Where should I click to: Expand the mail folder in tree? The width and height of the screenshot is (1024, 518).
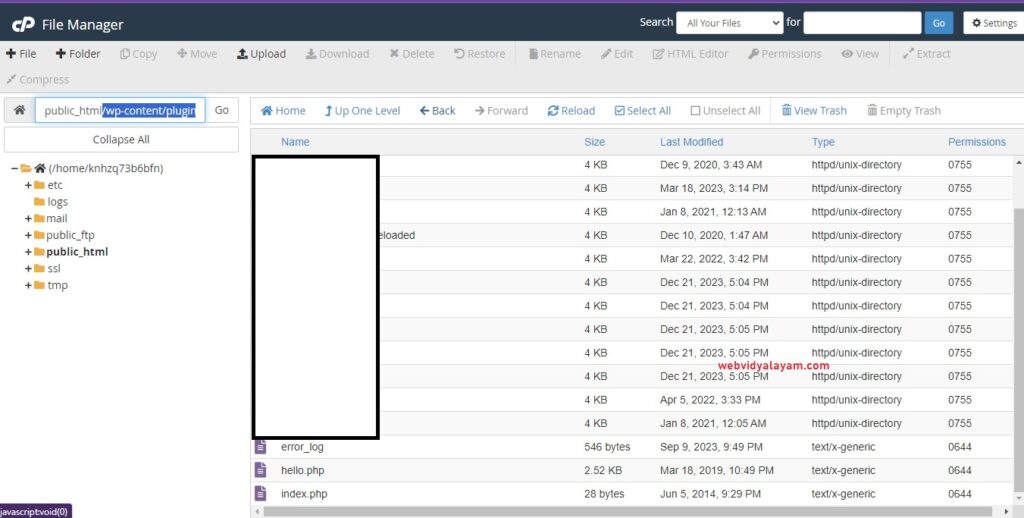click(29, 218)
